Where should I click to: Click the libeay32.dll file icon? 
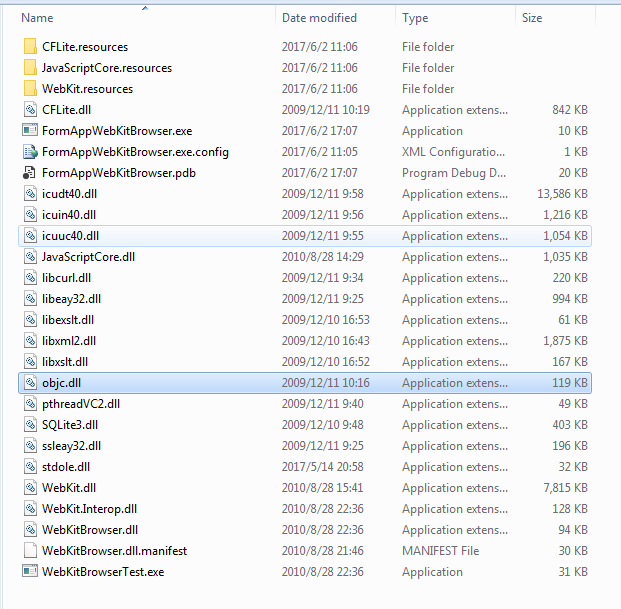[x=30, y=298]
